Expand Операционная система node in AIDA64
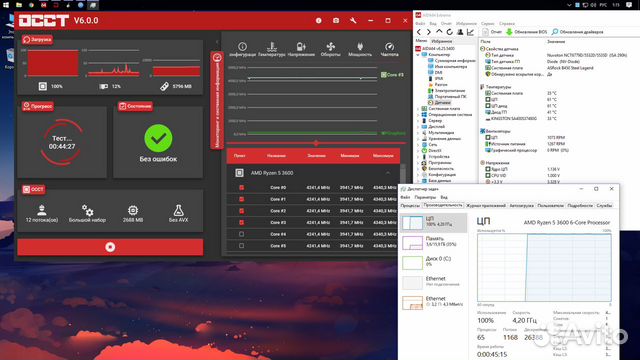 pos(418,115)
